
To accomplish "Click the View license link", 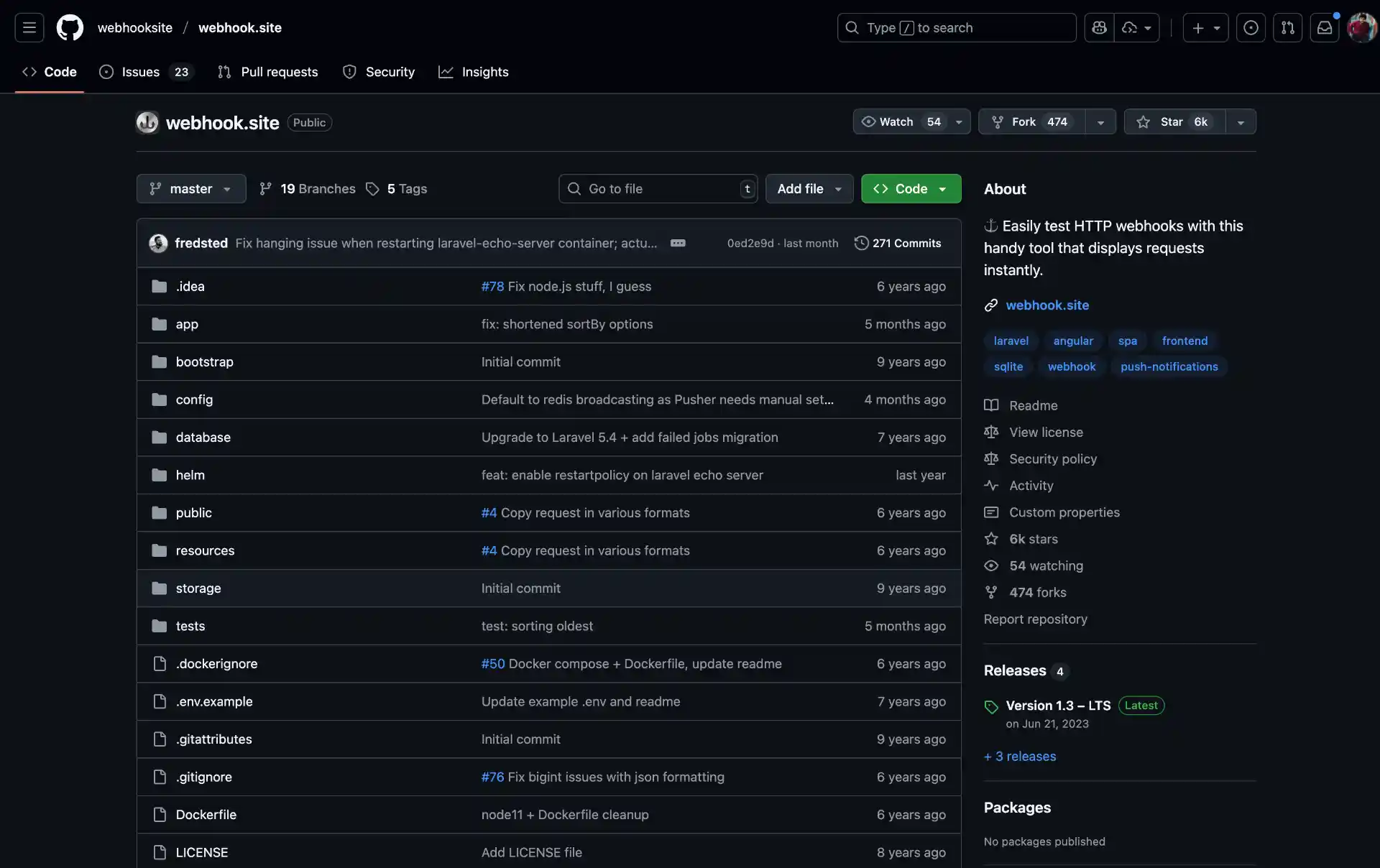I will tap(1046, 432).
